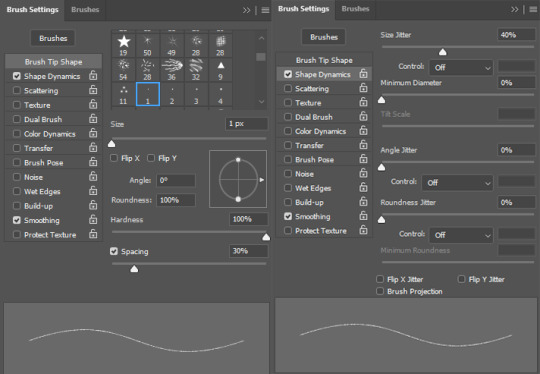Click the brush list scroll-up arrow
This screenshot has height=374, width=540.
[x=261, y=38]
